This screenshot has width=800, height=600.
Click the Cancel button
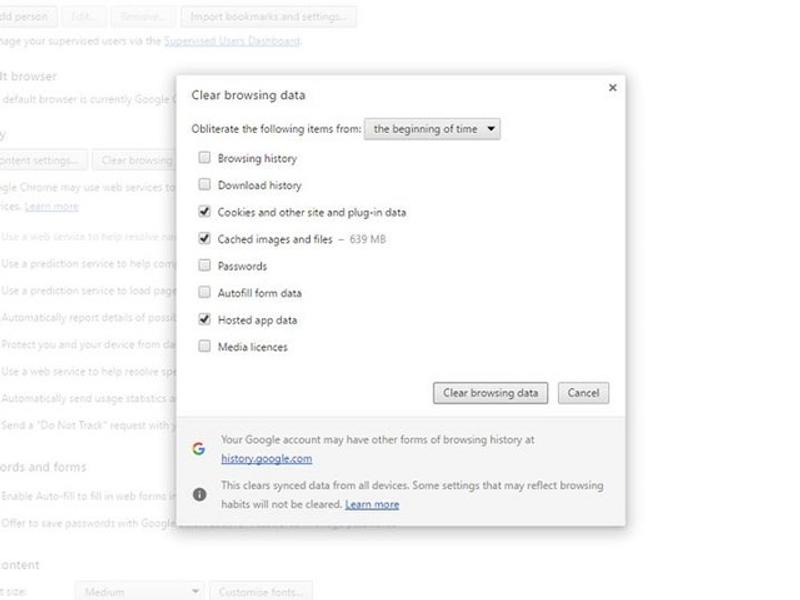click(x=583, y=393)
